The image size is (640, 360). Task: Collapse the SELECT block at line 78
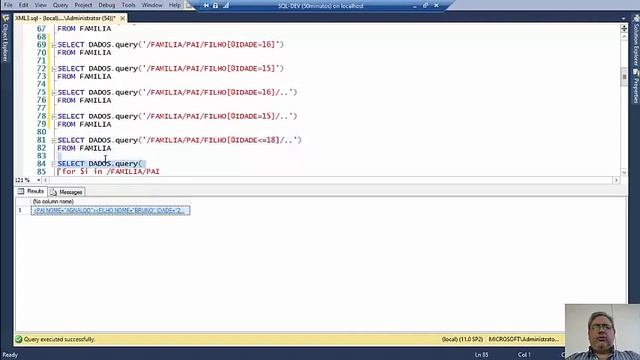point(53,117)
